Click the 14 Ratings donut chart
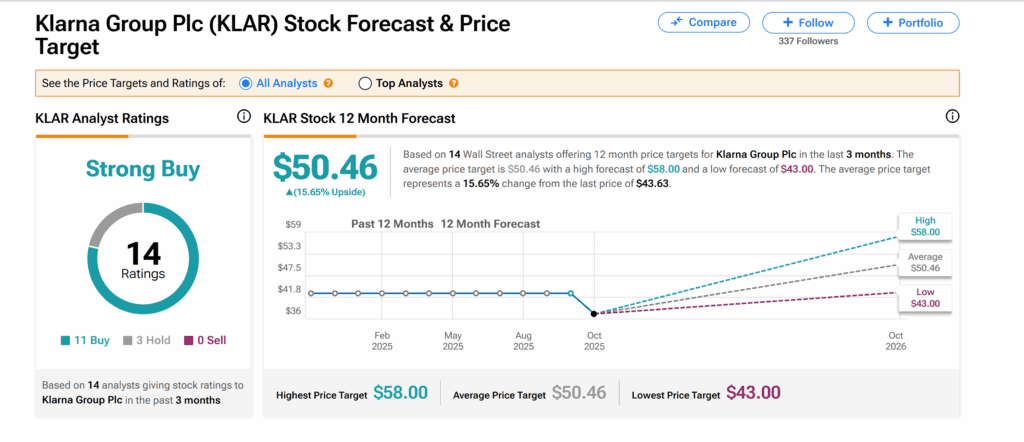The height and width of the screenshot is (442, 1024). (143, 258)
